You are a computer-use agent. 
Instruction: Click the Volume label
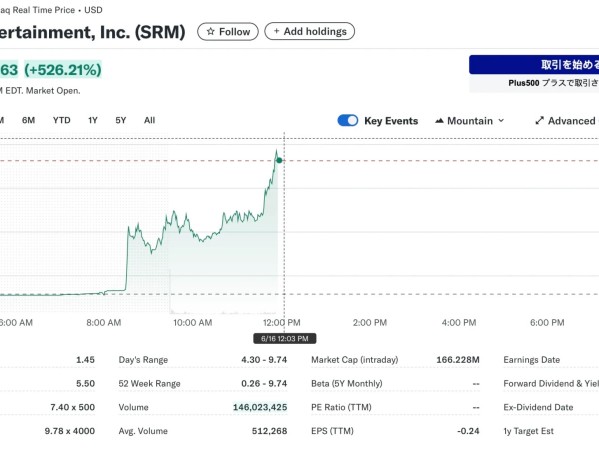coord(133,407)
